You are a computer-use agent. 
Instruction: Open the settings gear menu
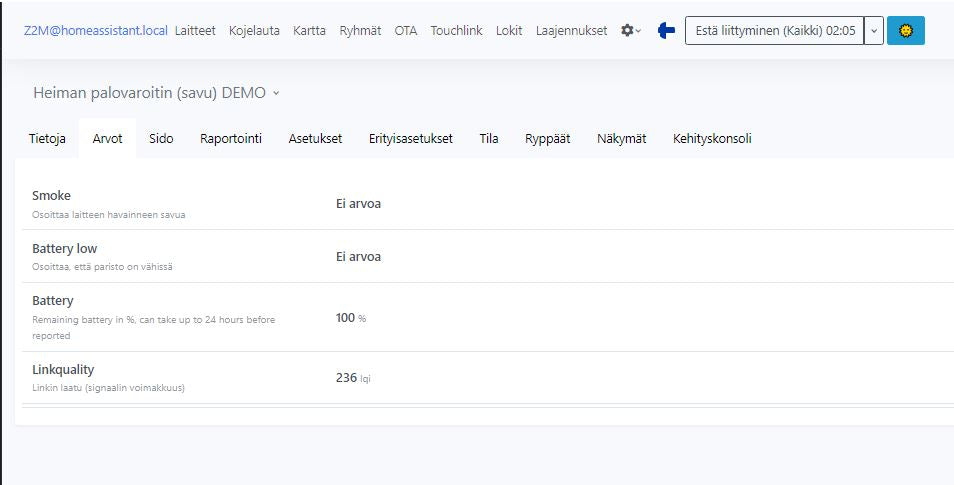tap(631, 30)
